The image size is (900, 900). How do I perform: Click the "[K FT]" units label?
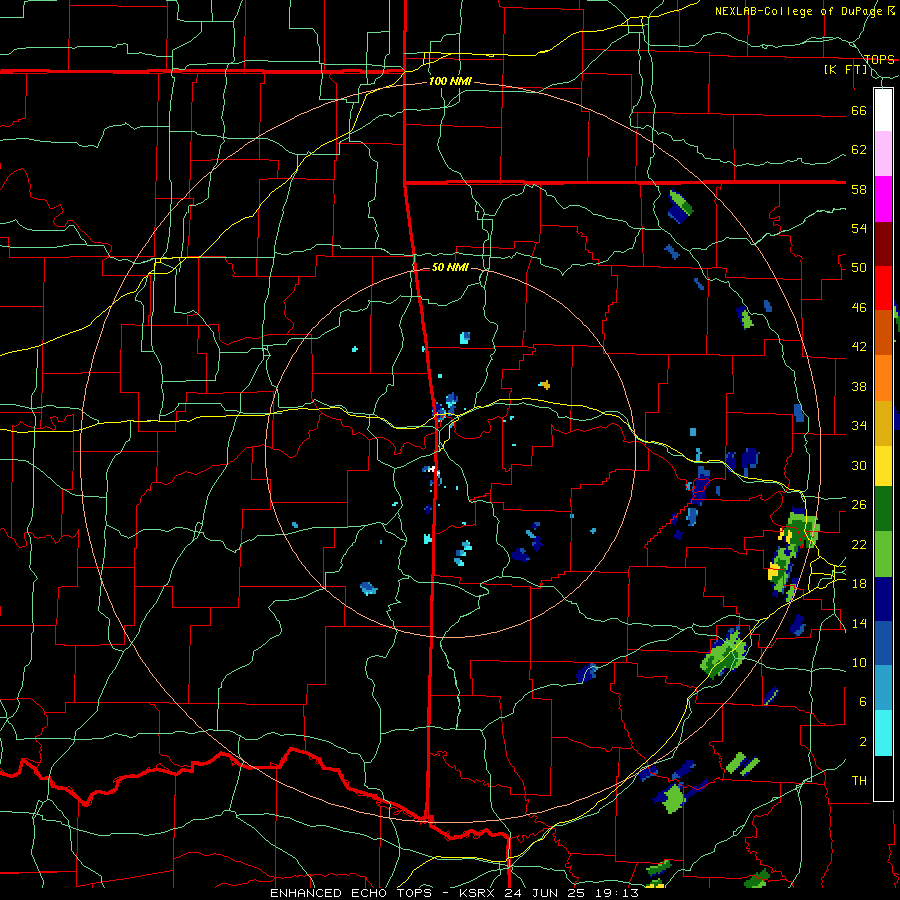(x=845, y=70)
